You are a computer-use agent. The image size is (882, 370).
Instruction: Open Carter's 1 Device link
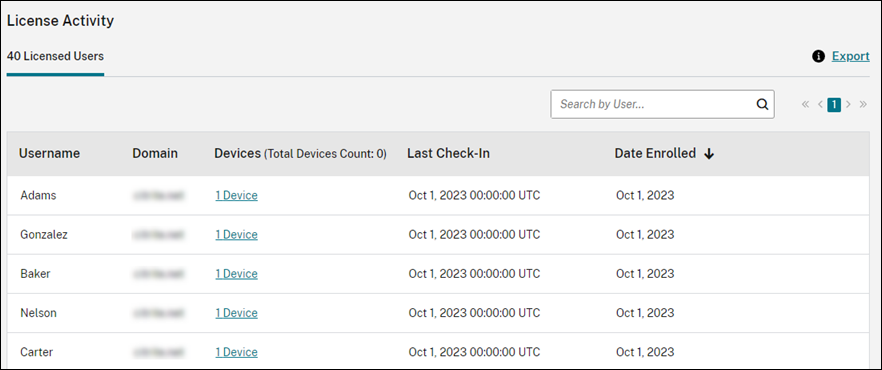pyautogui.click(x=236, y=352)
